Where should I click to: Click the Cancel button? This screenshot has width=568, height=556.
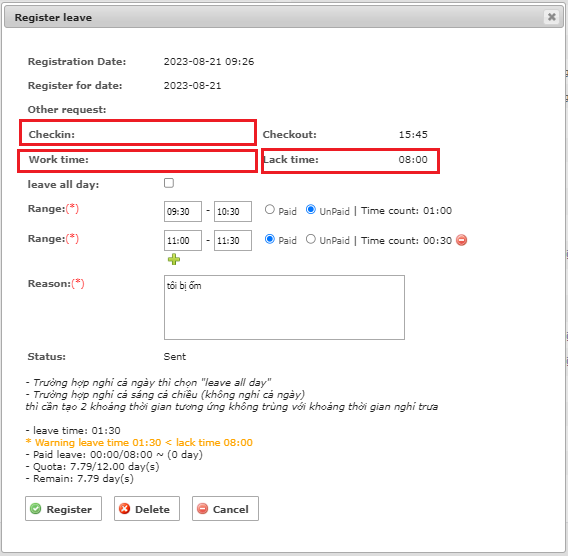point(225,509)
